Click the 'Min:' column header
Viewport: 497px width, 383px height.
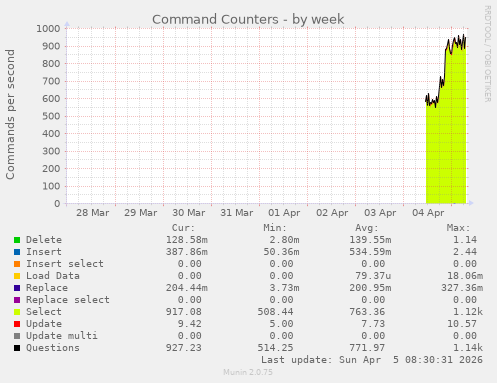pyautogui.click(x=275, y=228)
